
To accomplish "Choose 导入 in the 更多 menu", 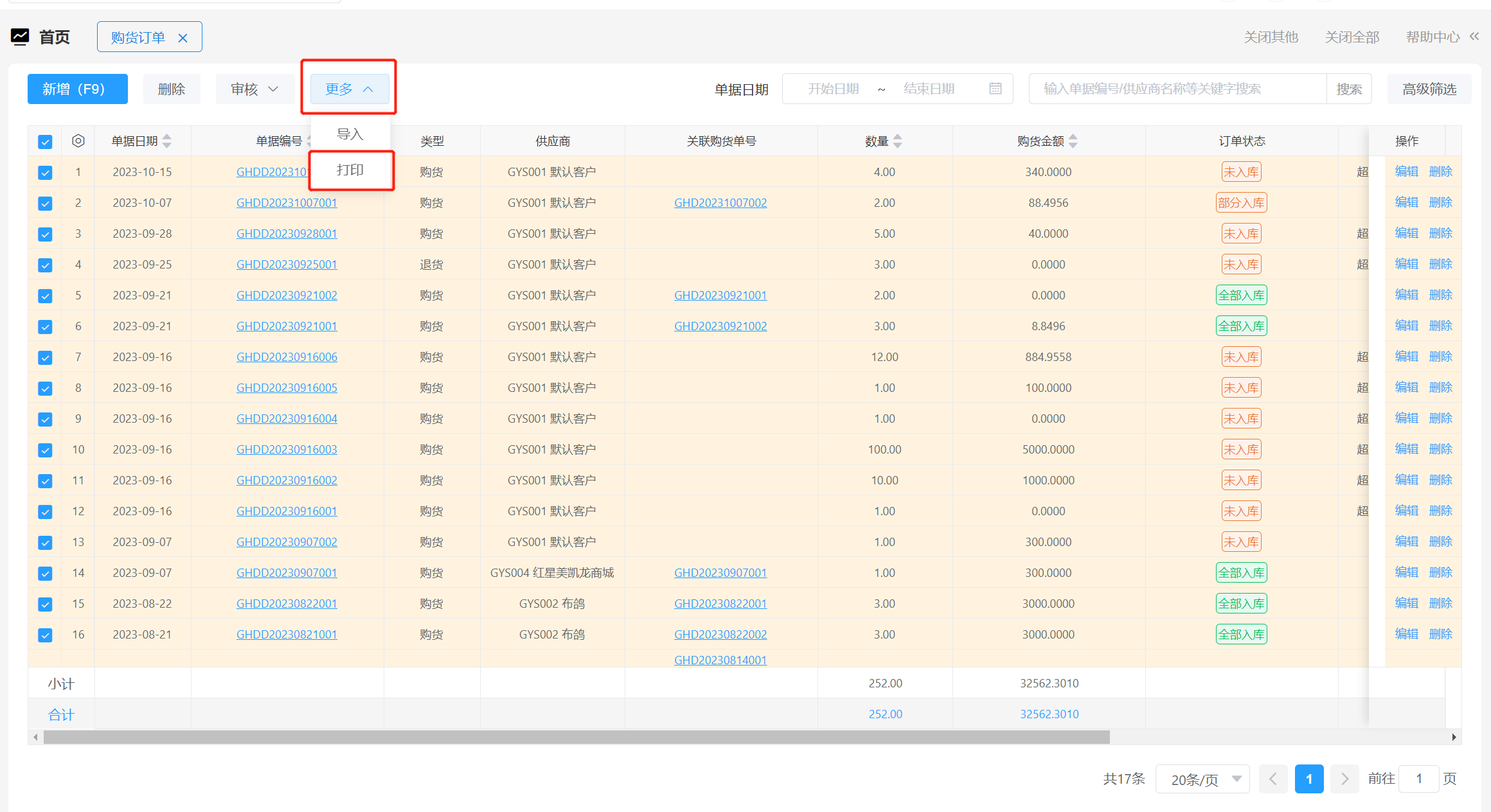I will pyautogui.click(x=350, y=134).
